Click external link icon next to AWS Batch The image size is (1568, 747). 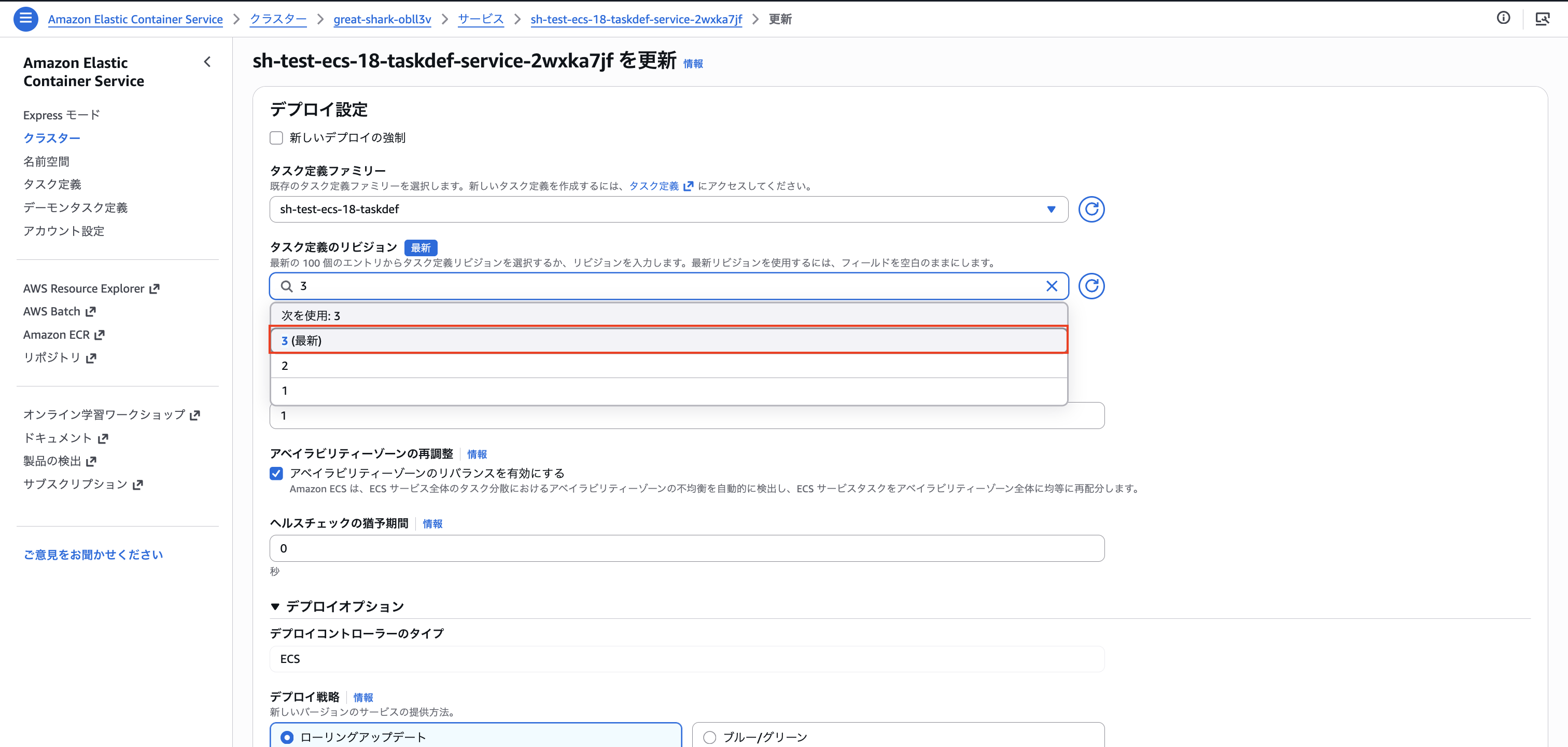coord(91,312)
